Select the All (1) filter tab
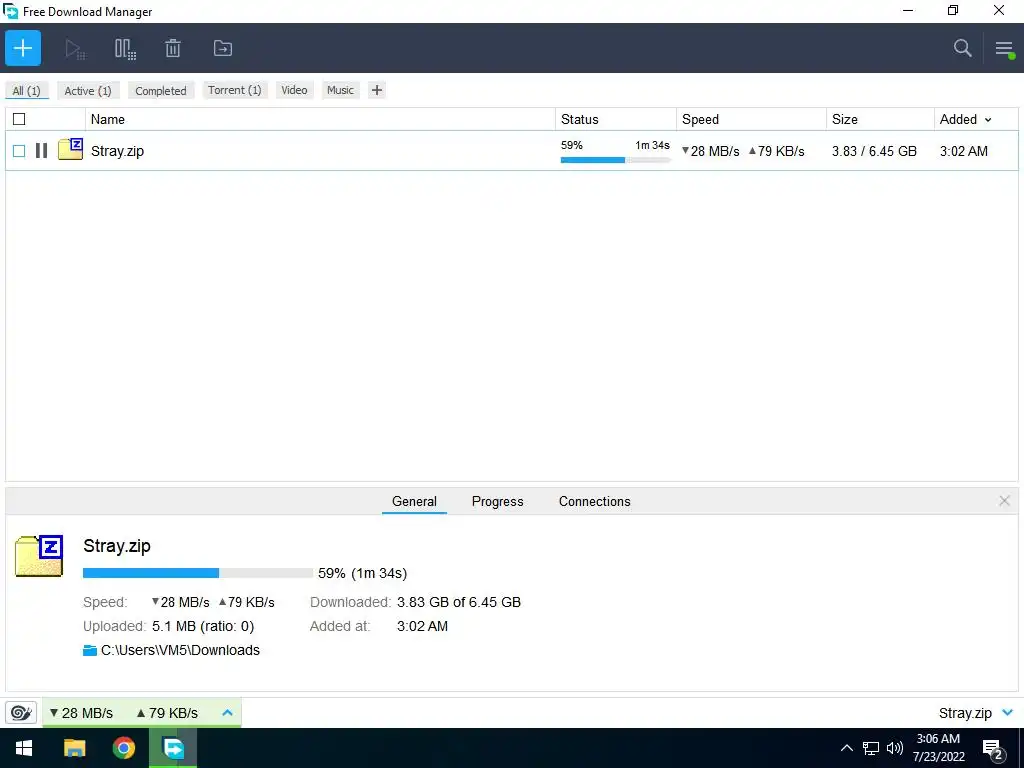Viewport: 1024px width, 768px height. click(27, 91)
